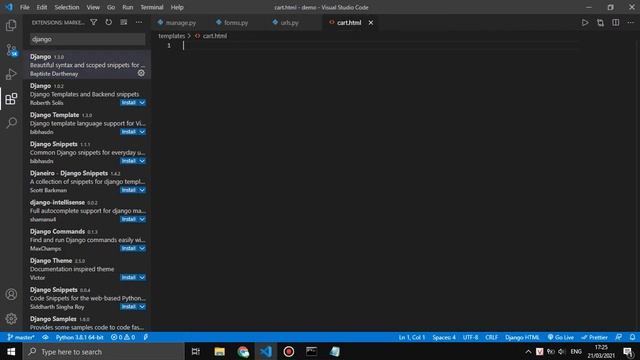
Task: Click the Windows taskbar search box
Action: [x=104, y=351]
